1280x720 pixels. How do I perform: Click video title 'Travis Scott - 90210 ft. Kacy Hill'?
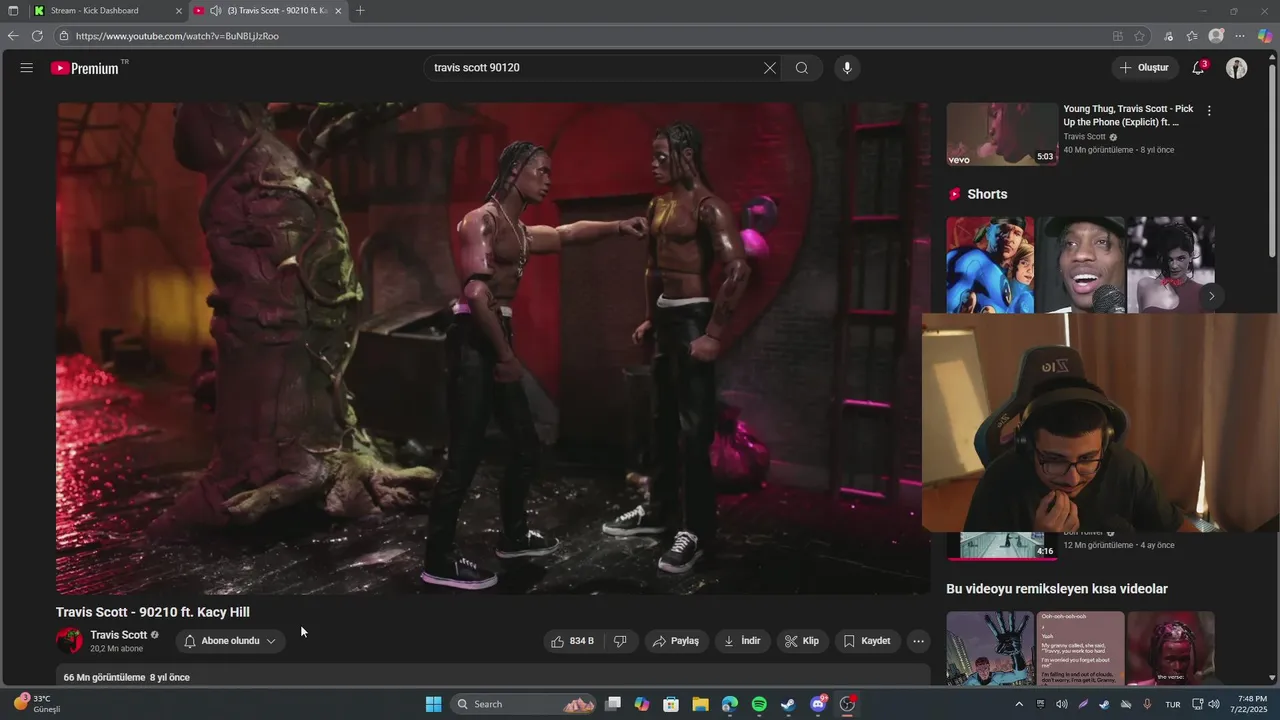(x=153, y=612)
